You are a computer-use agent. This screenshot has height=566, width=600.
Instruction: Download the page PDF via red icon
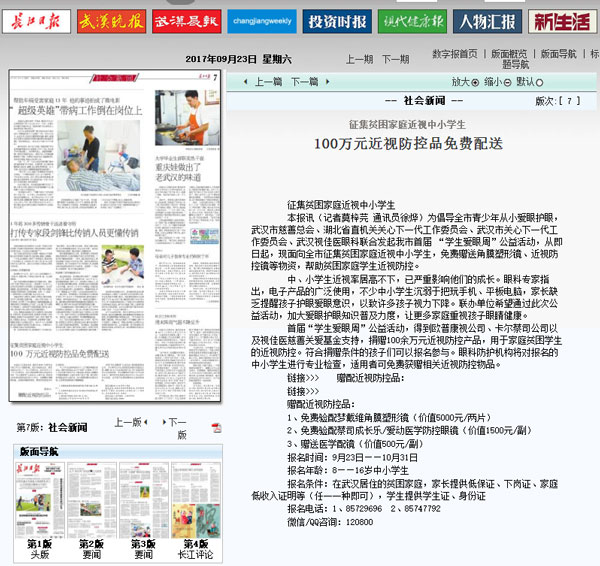point(216,427)
